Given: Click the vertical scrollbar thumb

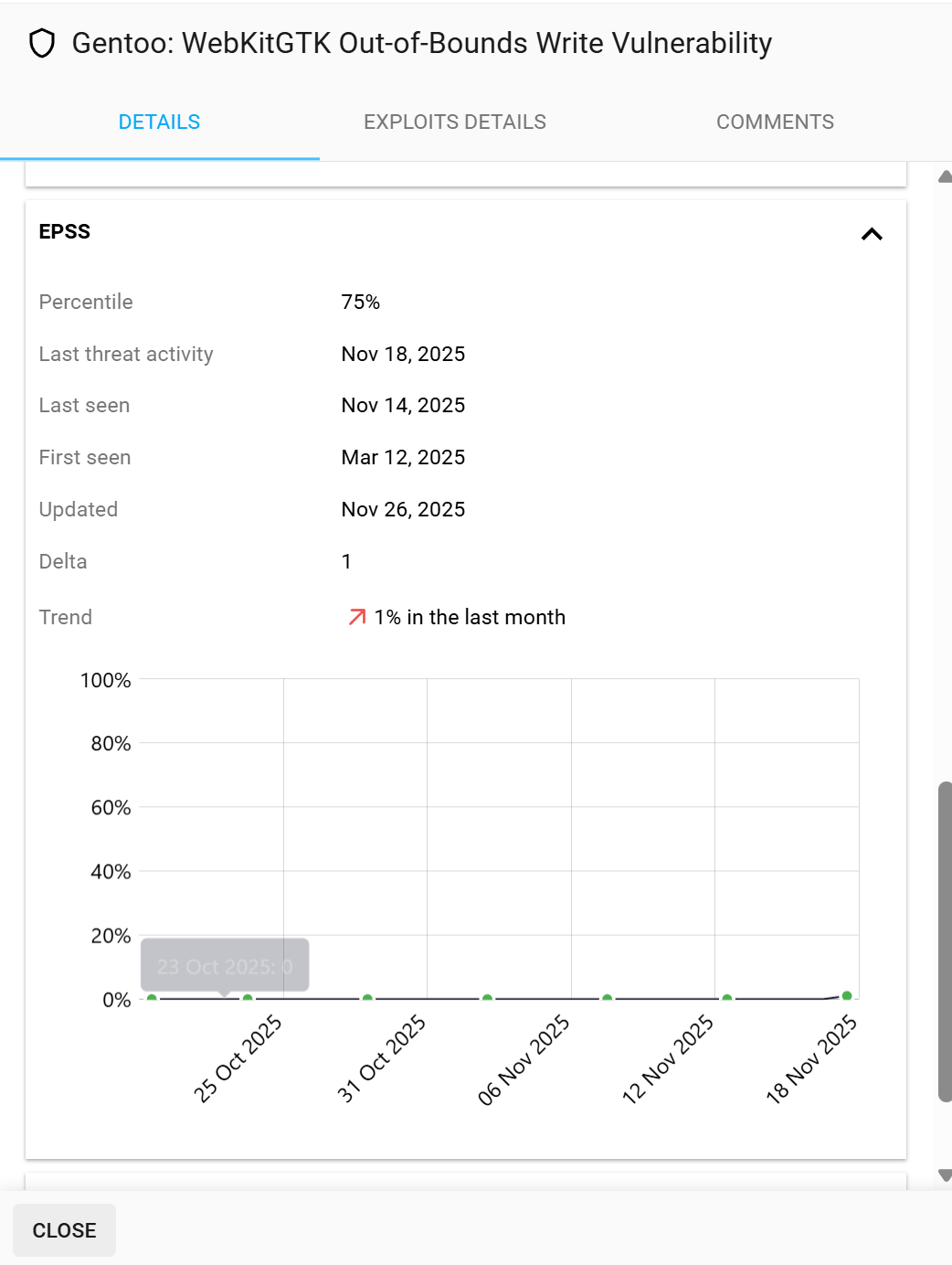Looking at the screenshot, I should (945, 941).
